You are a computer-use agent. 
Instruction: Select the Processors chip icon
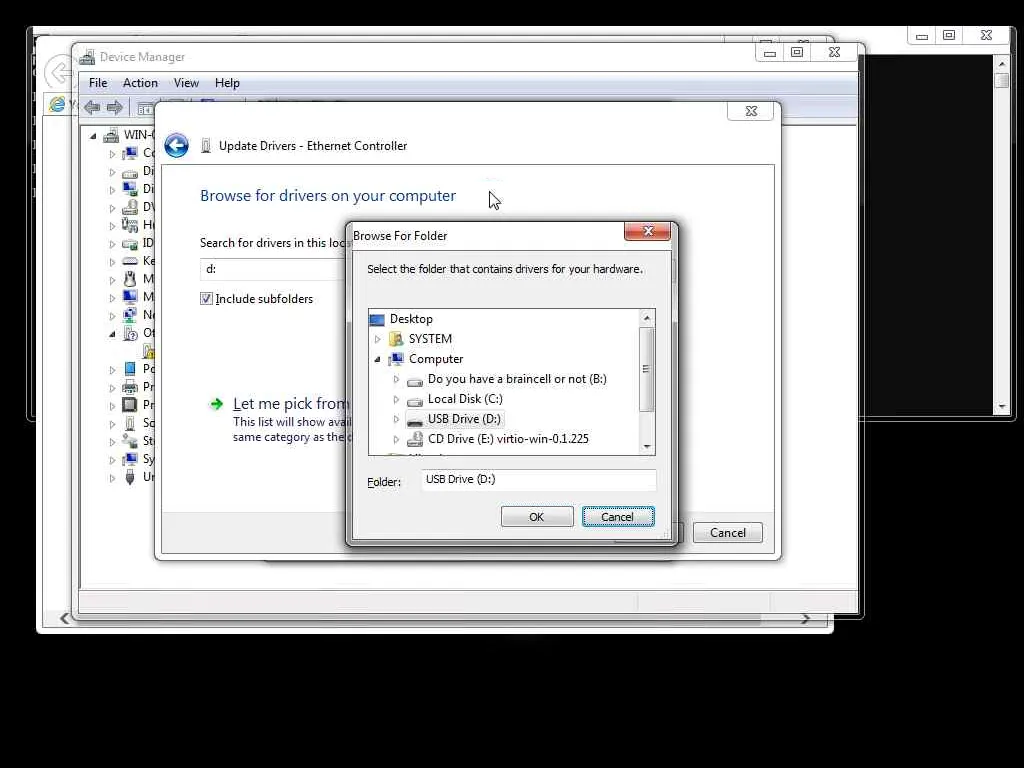130,405
